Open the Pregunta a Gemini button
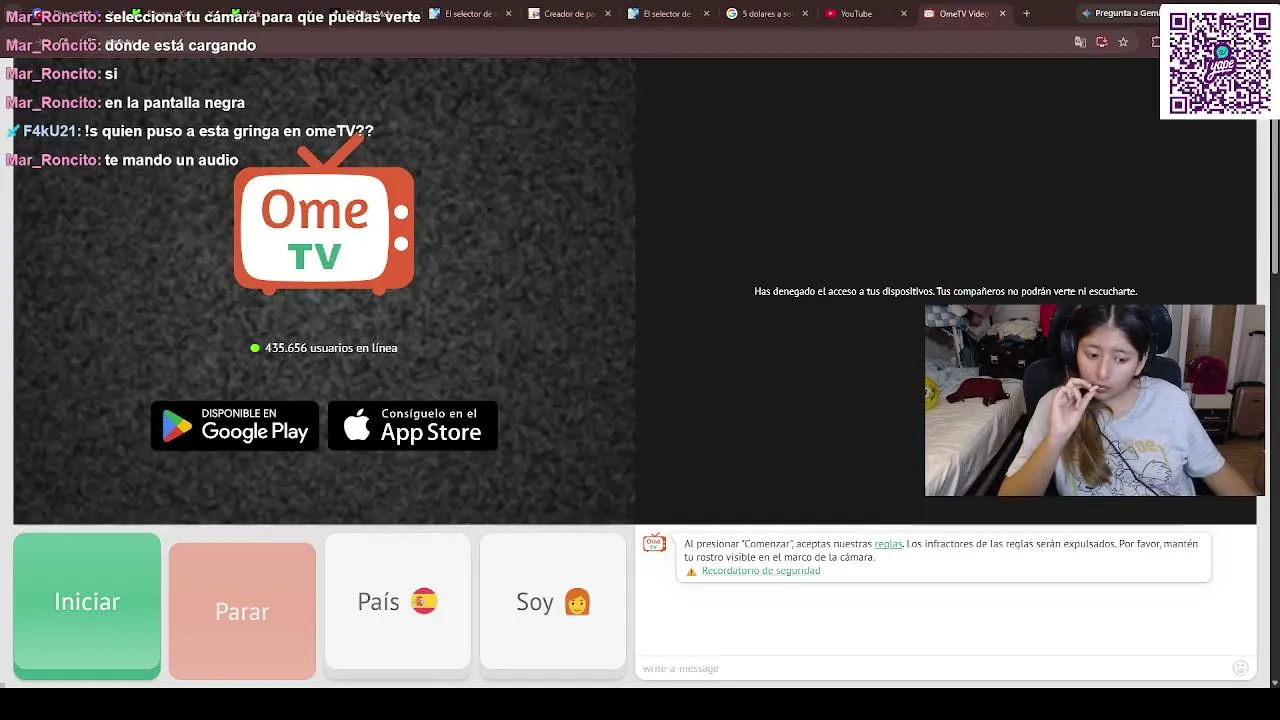This screenshot has width=1280, height=720. coord(1120,14)
